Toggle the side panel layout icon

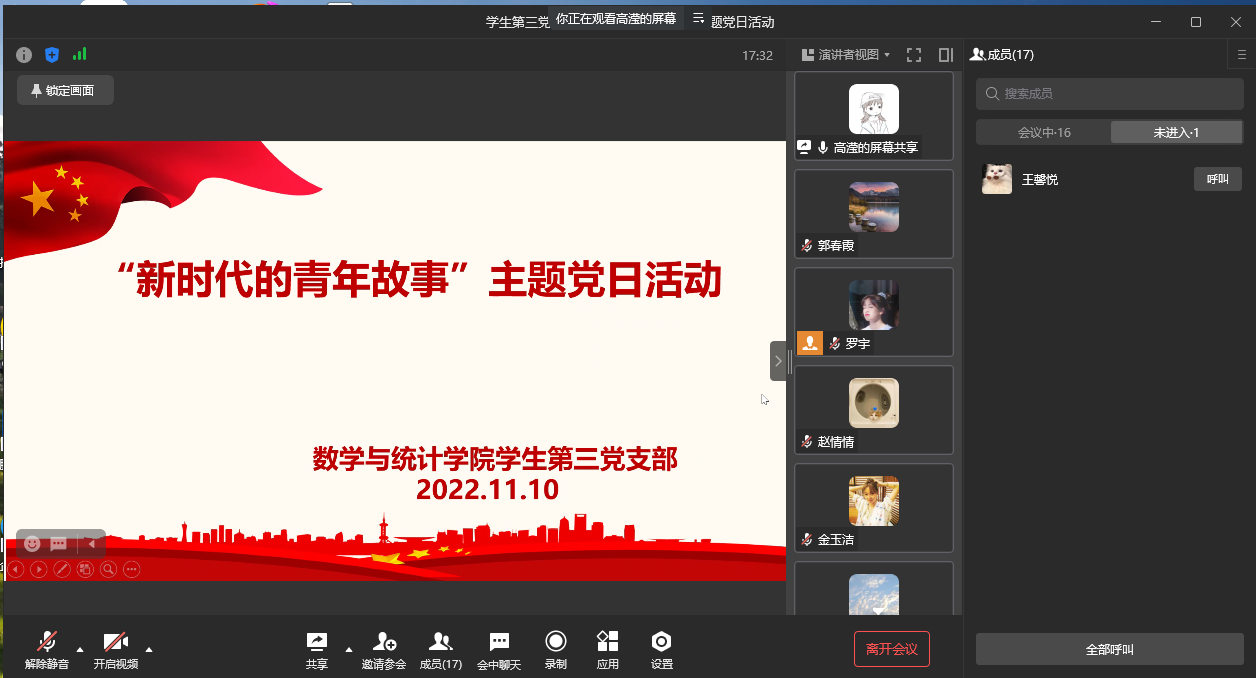(945, 55)
